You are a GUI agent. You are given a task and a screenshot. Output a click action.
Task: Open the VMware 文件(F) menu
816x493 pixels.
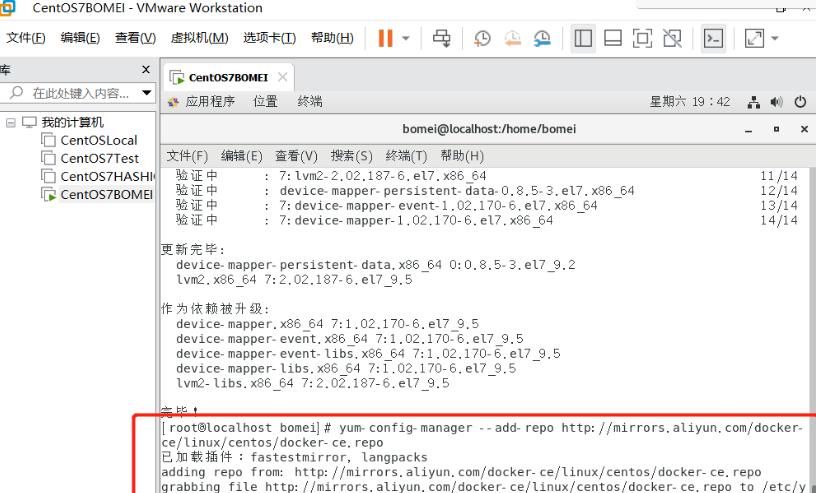click(x=26, y=38)
